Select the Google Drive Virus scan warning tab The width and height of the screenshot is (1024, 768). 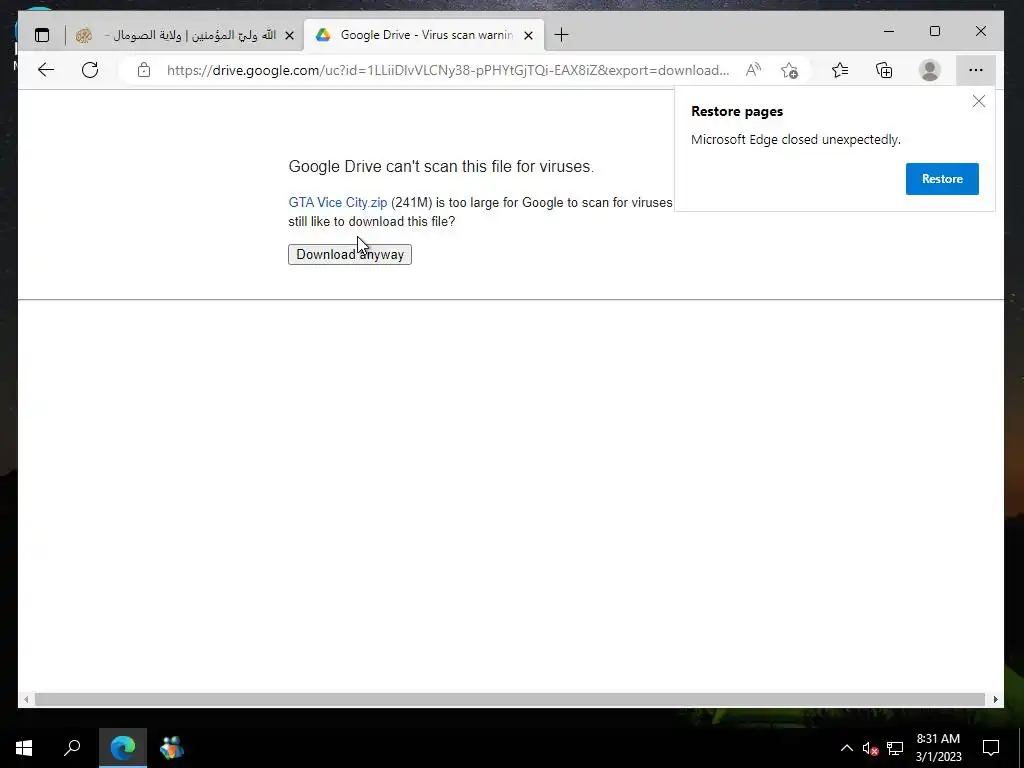pos(424,35)
